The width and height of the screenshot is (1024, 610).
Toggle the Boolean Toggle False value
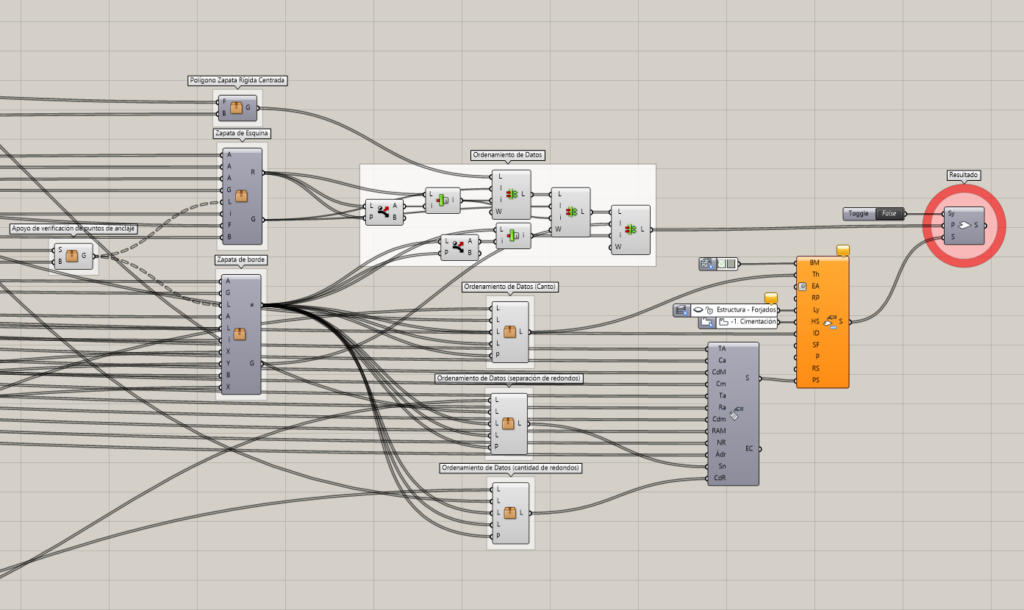pos(888,213)
